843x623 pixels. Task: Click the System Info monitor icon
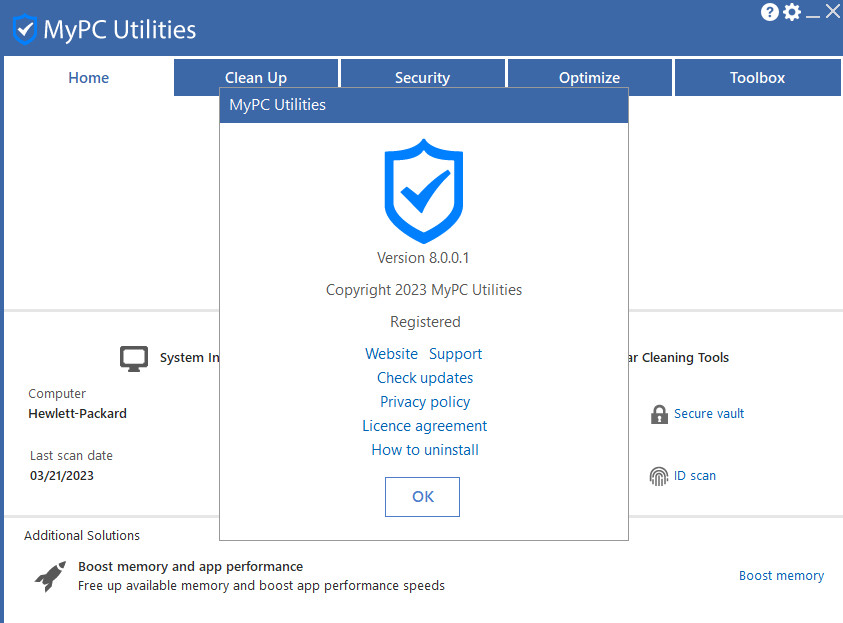click(134, 359)
